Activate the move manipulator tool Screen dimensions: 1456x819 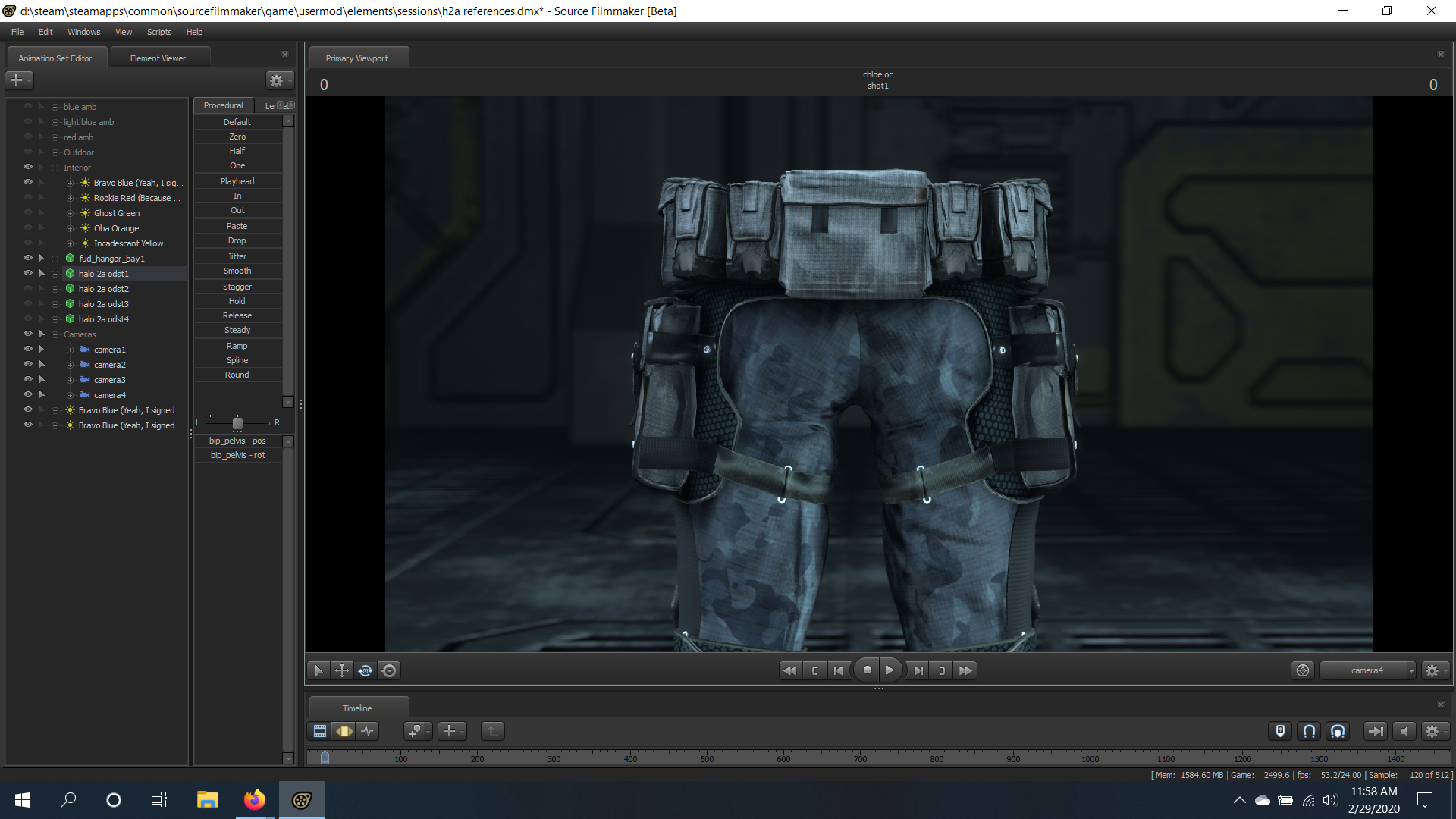click(x=342, y=670)
